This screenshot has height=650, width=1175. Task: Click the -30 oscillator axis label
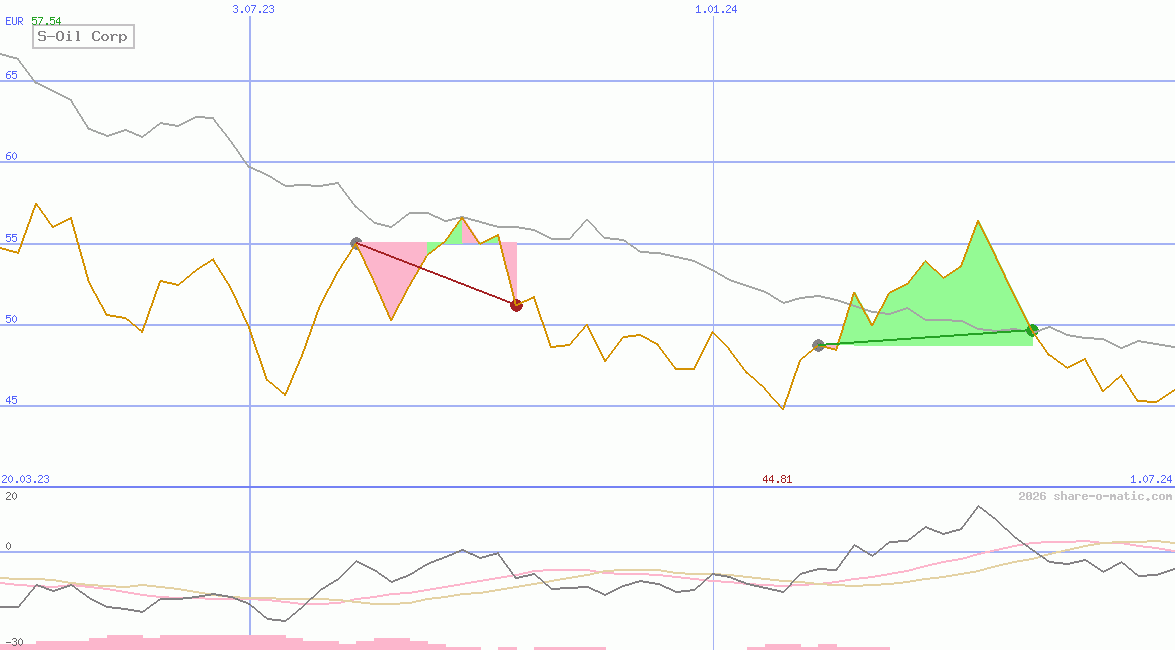13,641
